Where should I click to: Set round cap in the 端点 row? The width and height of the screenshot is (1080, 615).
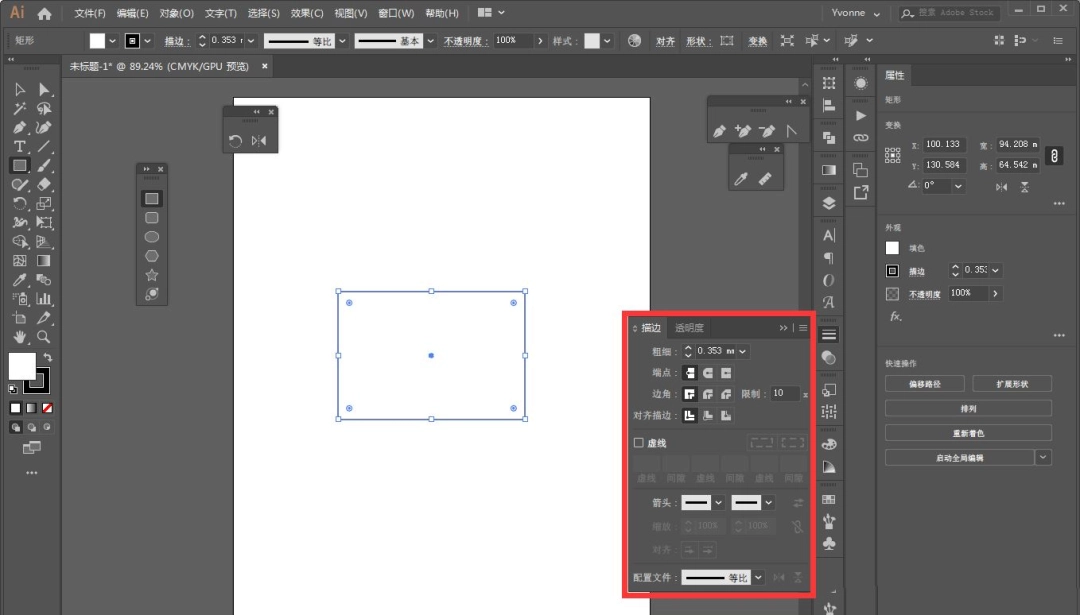pyautogui.click(x=707, y=373)
